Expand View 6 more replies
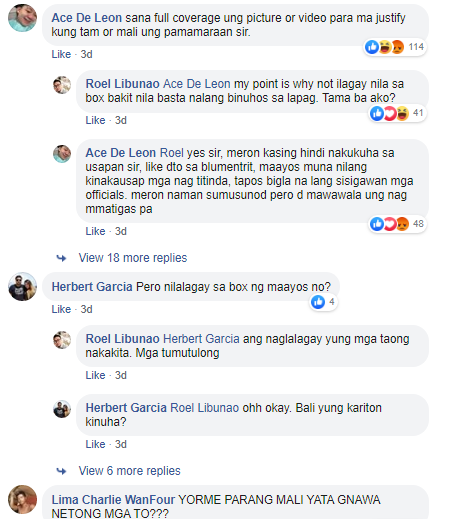Screen dimensions: 455x519 coord(129,471)
